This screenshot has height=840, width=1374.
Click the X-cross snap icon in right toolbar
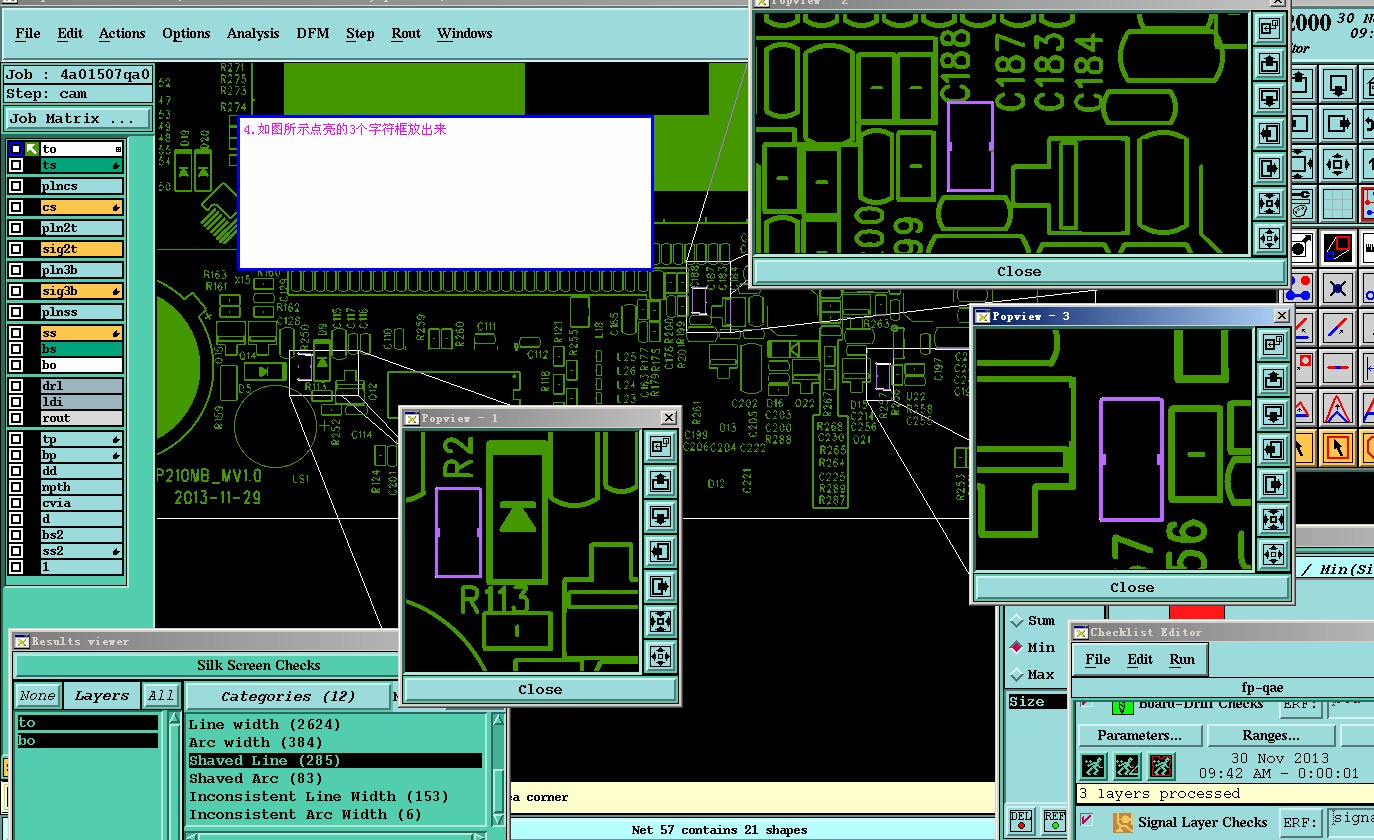(x=1338, y=288)
